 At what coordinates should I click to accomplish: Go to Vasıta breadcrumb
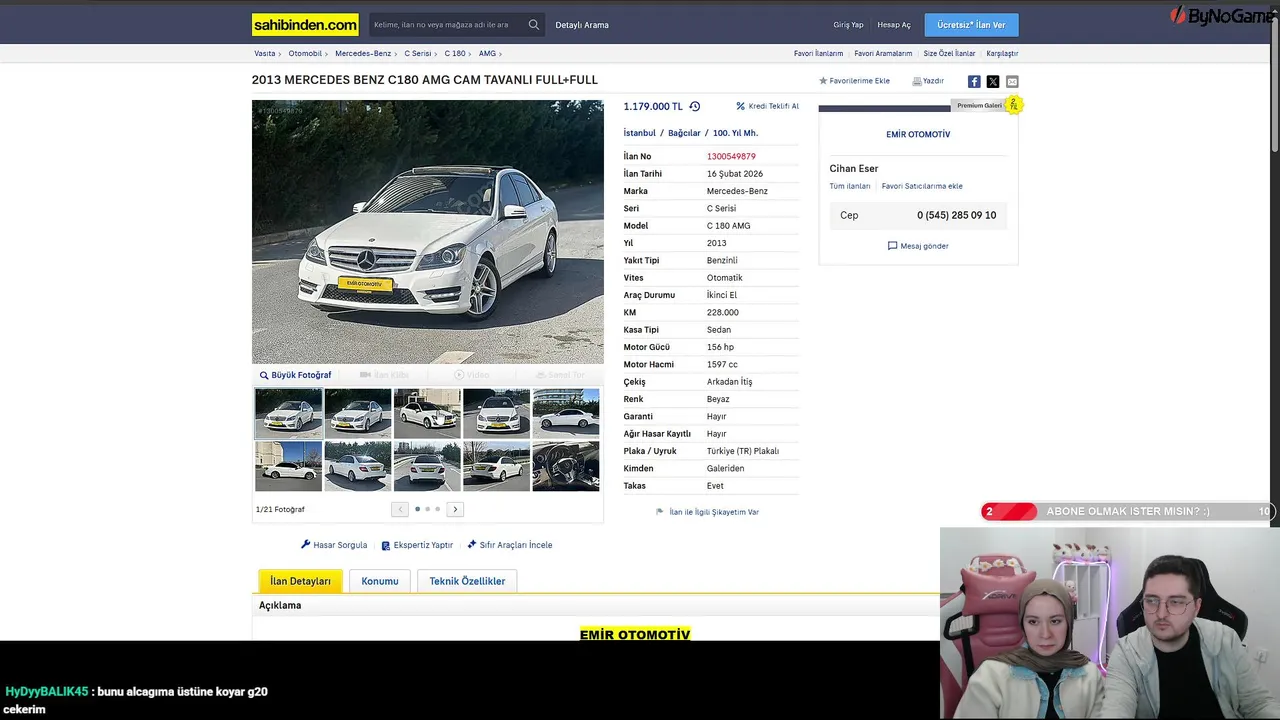(264, 54)
